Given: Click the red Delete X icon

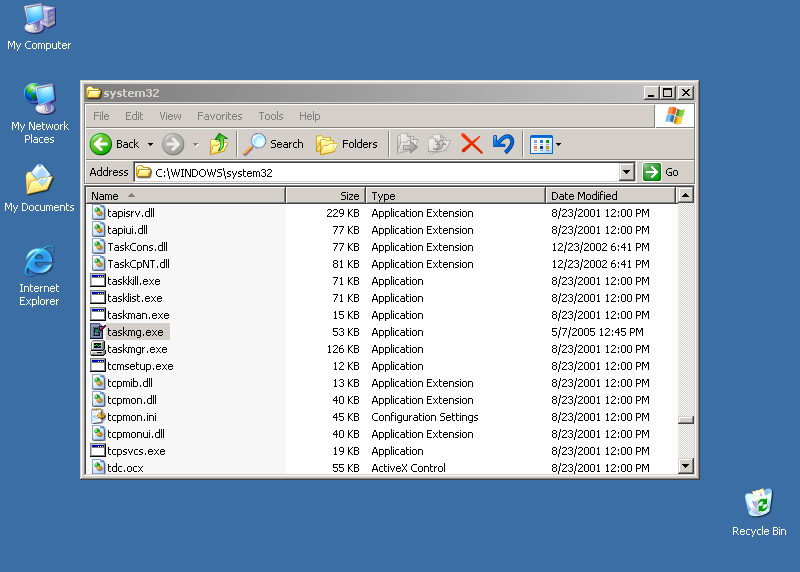Looking at the screenshot, I should pyautogui.click(x=471, y=144).
